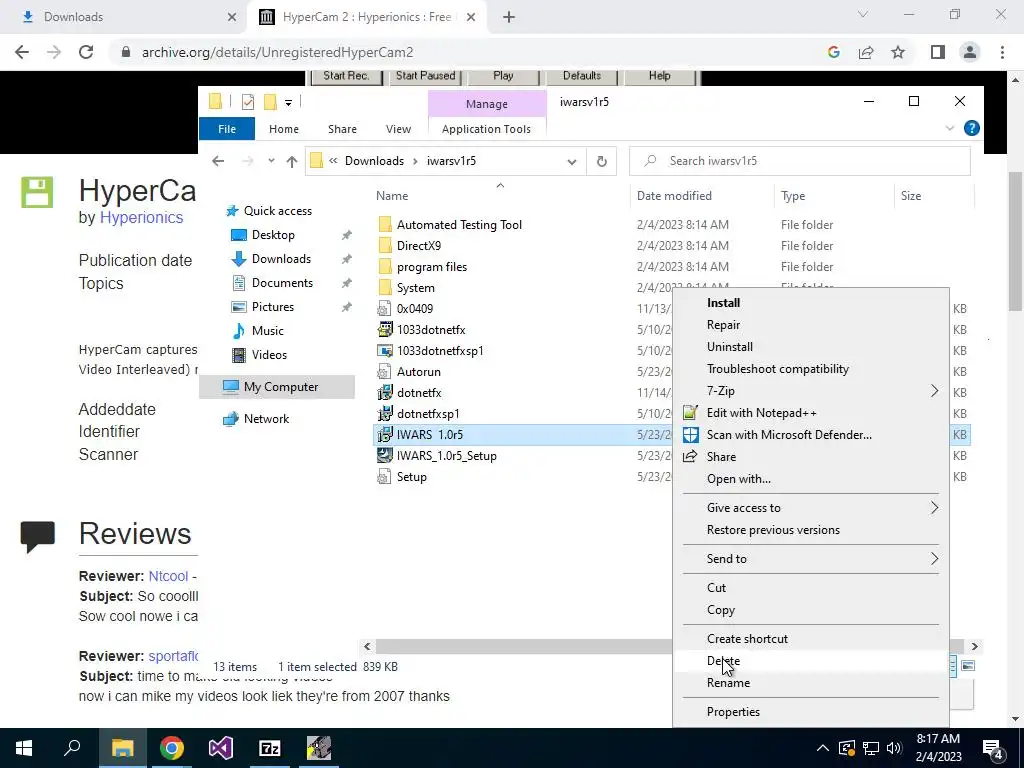
Task: Go up one folder level in Explorer
Action: [x=291, y=161]
